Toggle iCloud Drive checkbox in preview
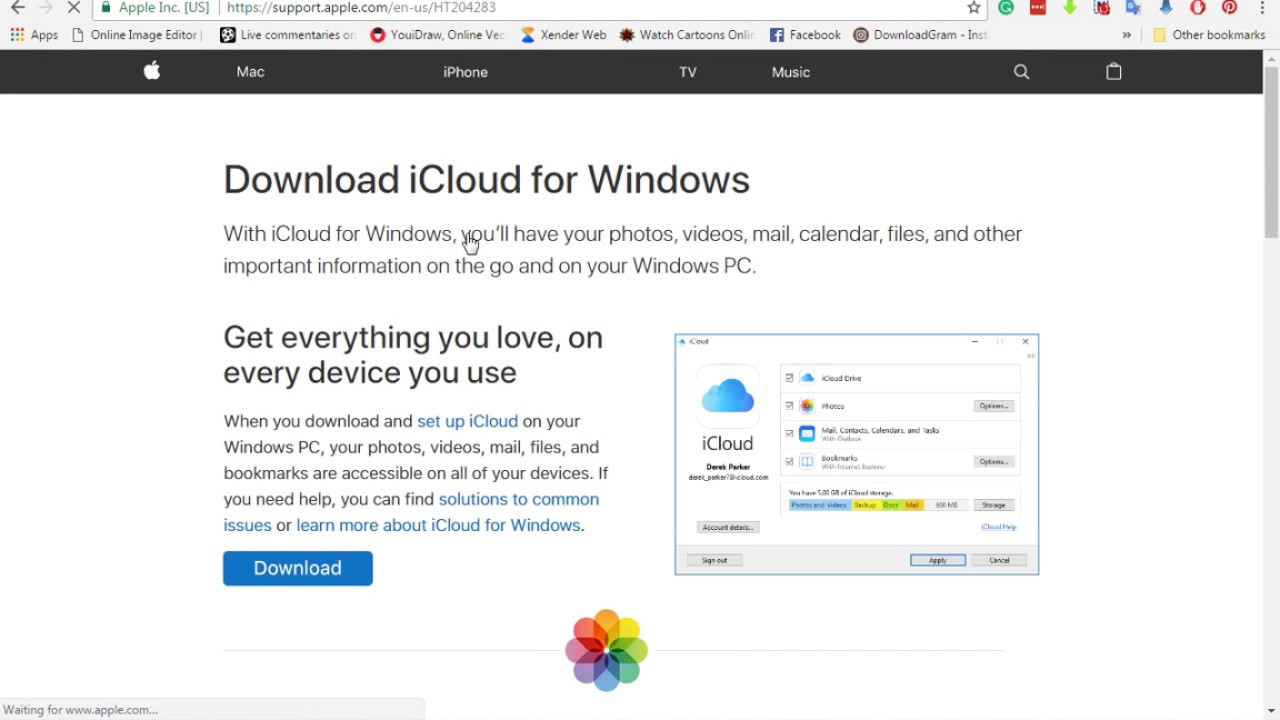The image size is (1280, 720). 790,378
